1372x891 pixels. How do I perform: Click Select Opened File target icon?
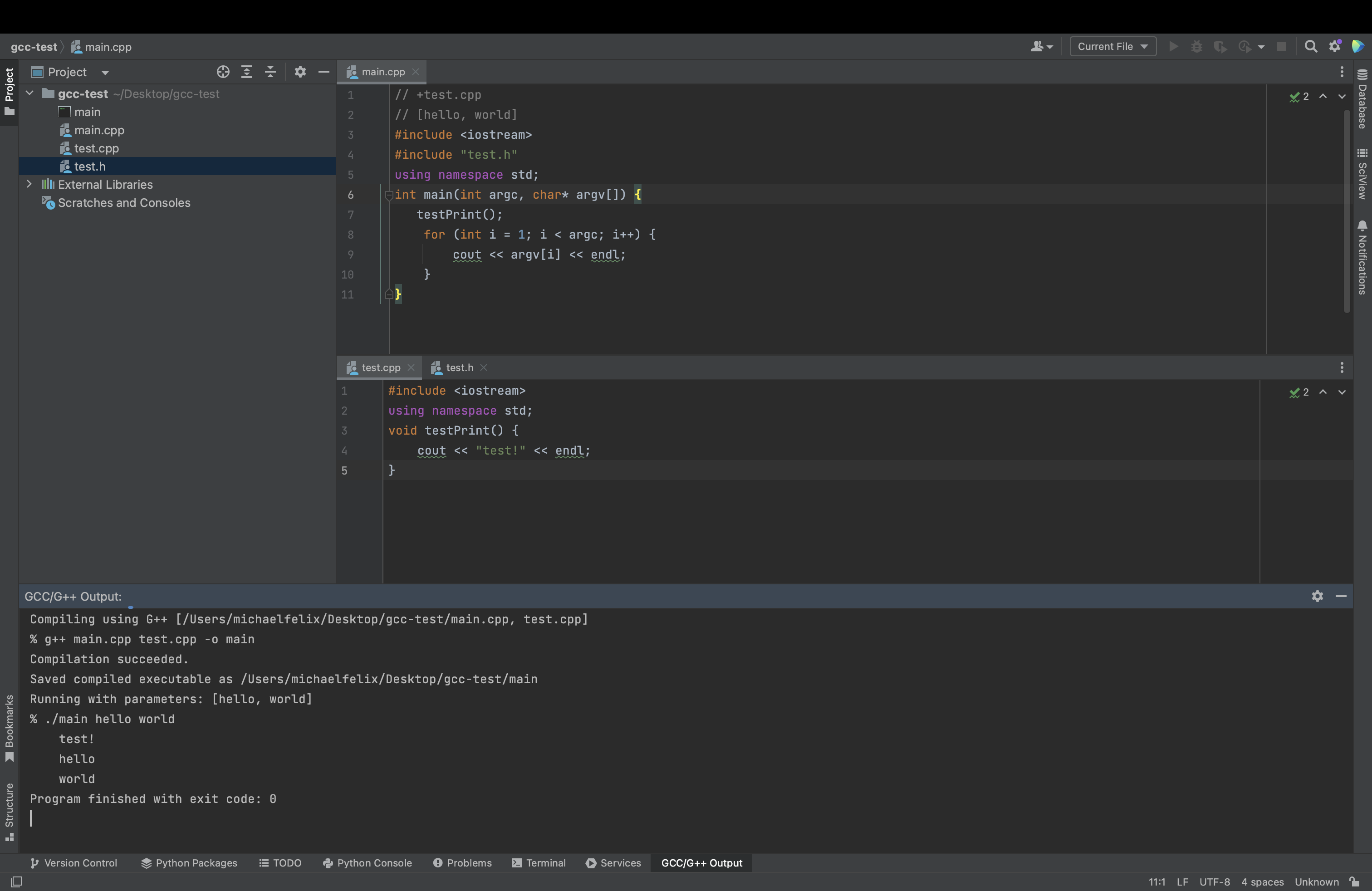coord(223,72)
